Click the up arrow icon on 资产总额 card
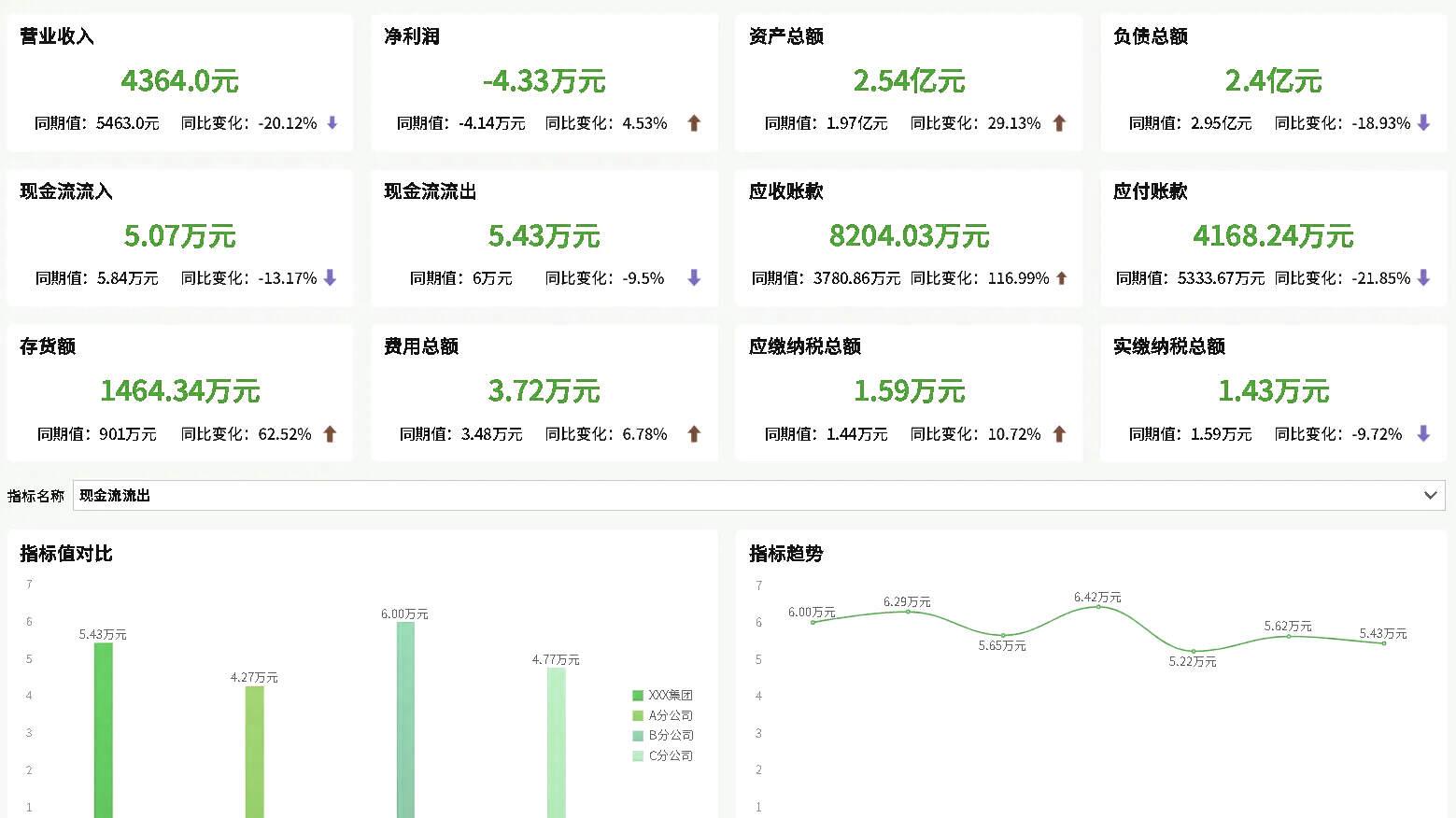1456x818 pixels. [1059, 122]
